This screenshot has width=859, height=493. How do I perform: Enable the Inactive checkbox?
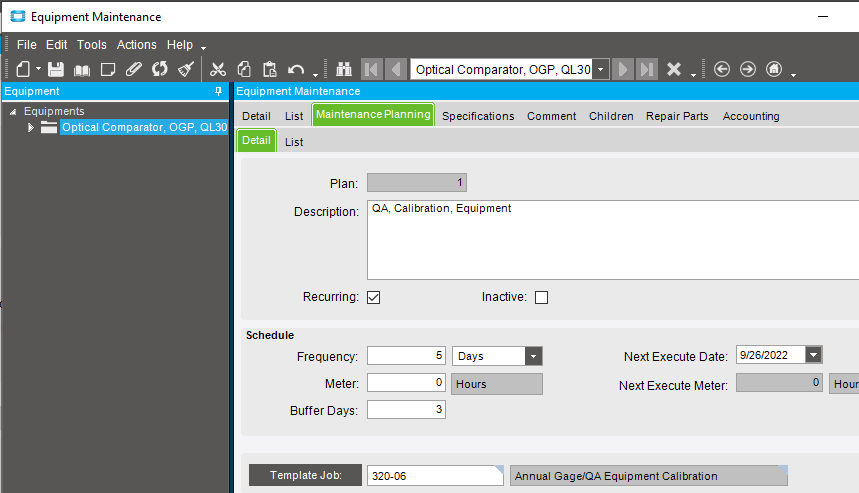click(x=542, y=297)
